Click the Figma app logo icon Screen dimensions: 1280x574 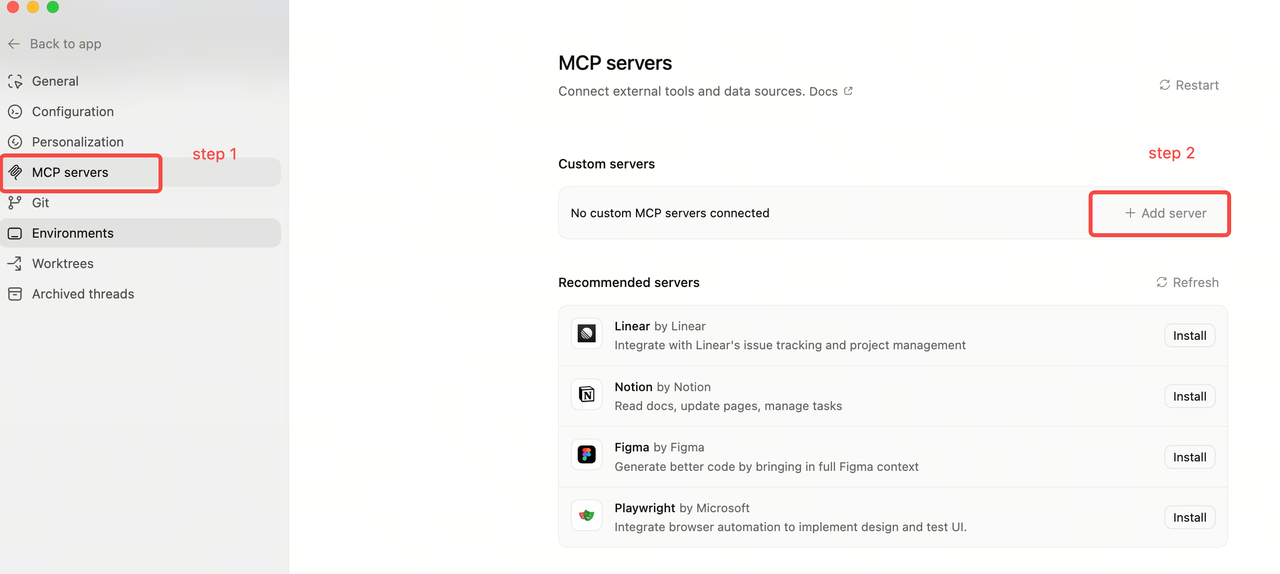[587, 456]
